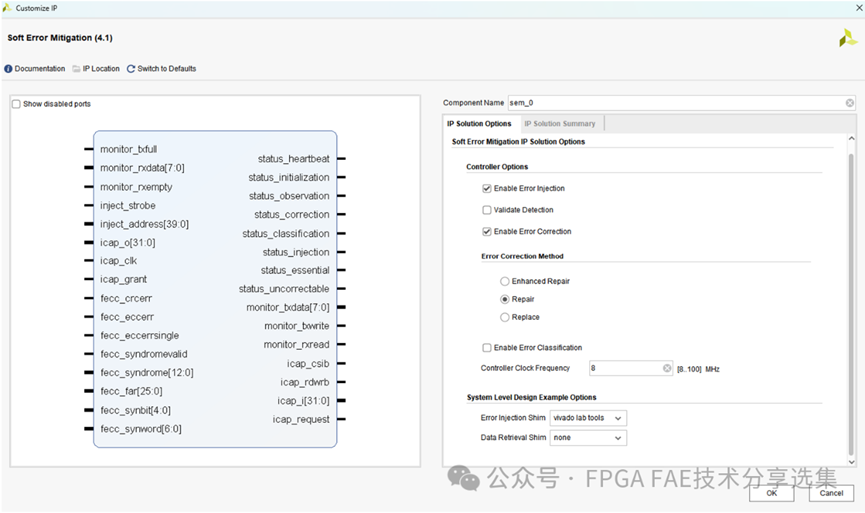Click the Switch to Defaults refresh icon
Screen dimensions: 865x513
[131, 69]
